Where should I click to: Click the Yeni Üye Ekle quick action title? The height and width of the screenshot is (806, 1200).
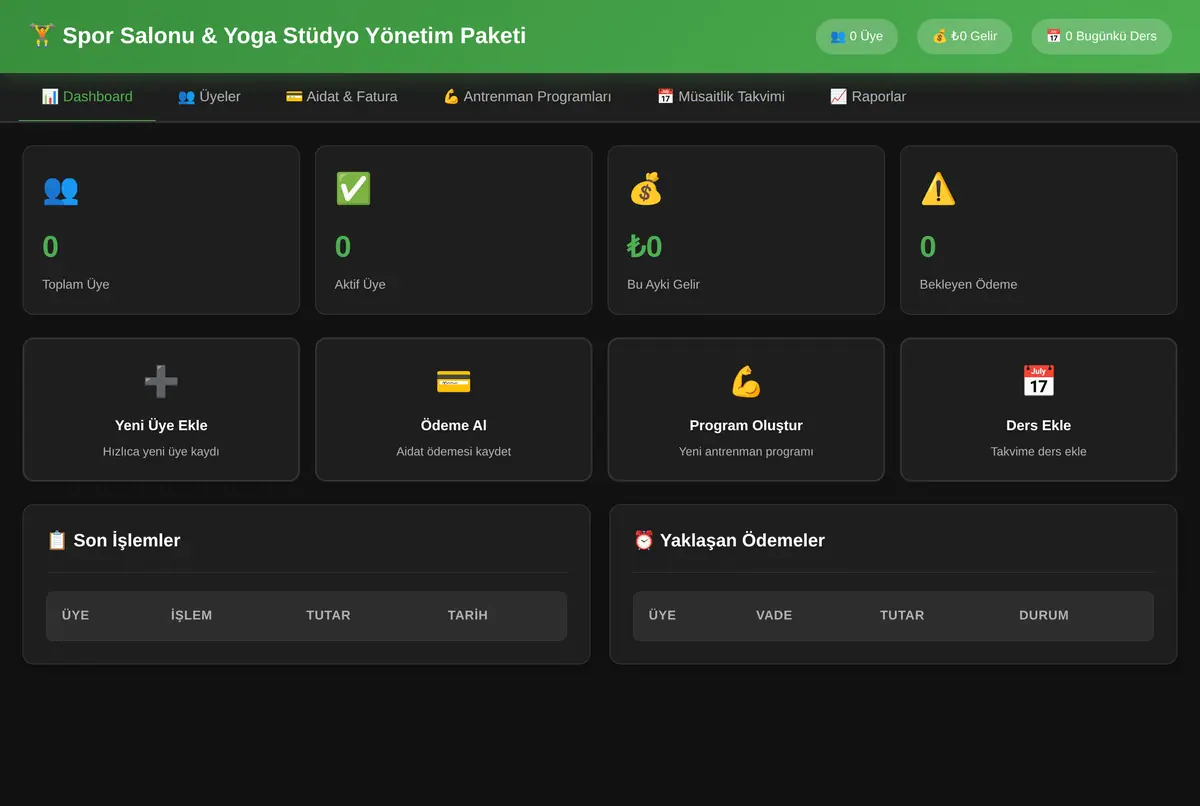coord(161,425)
